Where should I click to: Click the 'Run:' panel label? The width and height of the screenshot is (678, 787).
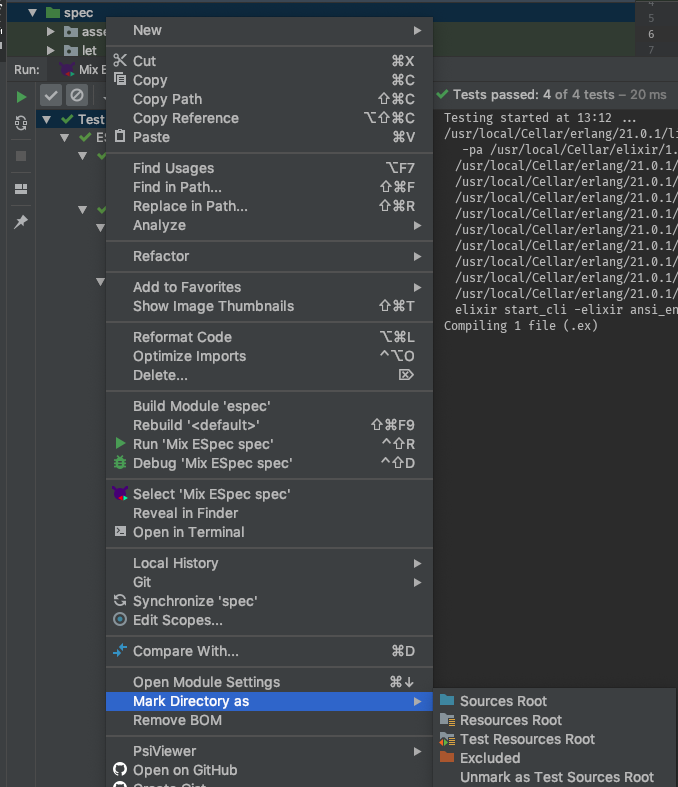pos(27,69)
